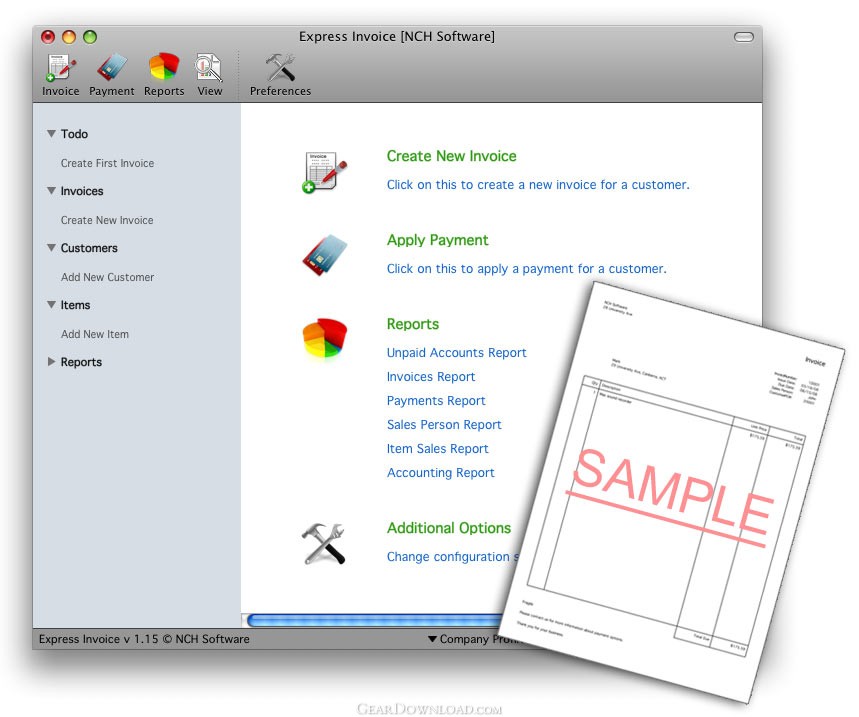Click the Invoice toolbar icon

point(60,75)
